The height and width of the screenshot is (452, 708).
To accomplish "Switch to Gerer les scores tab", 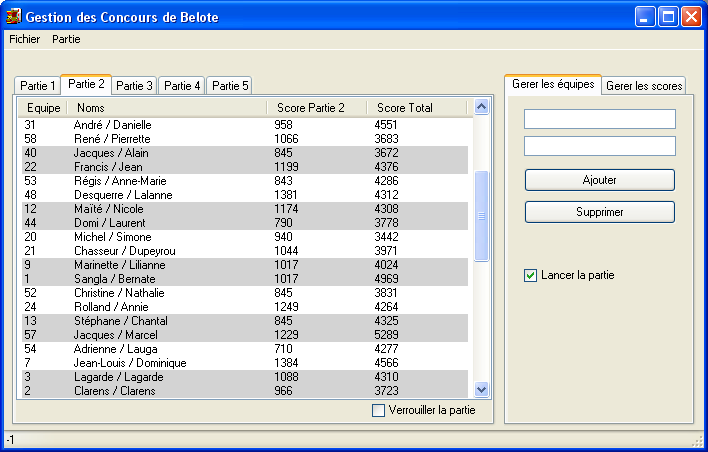I will 644,86.
